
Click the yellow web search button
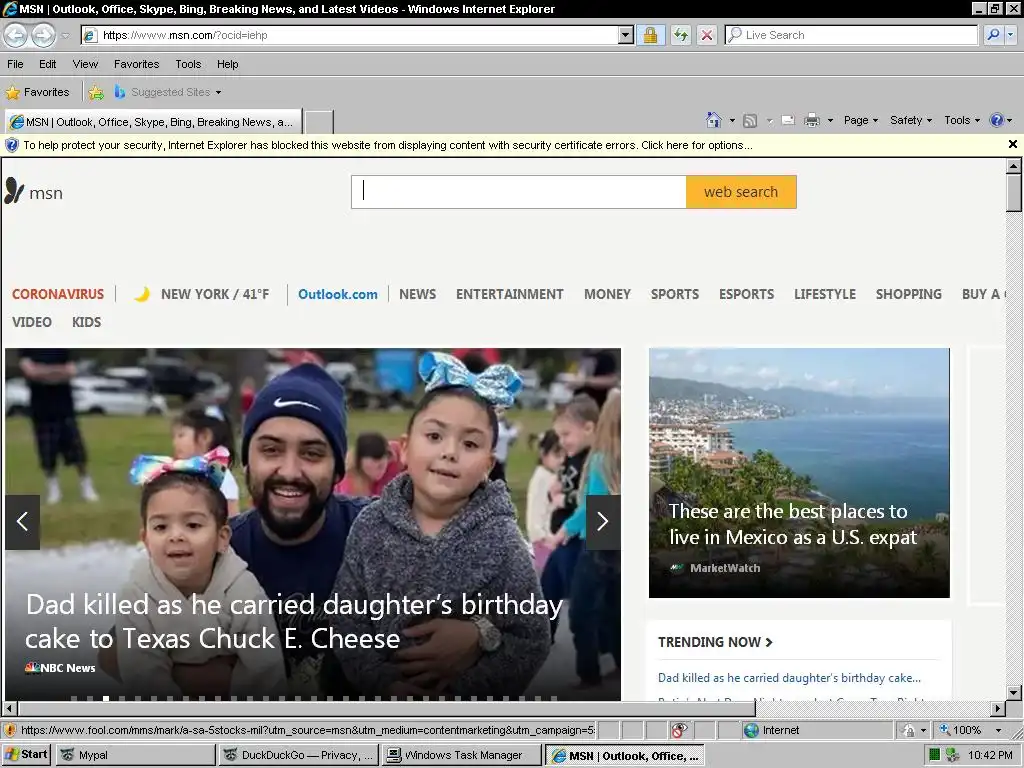coord(741,192)
